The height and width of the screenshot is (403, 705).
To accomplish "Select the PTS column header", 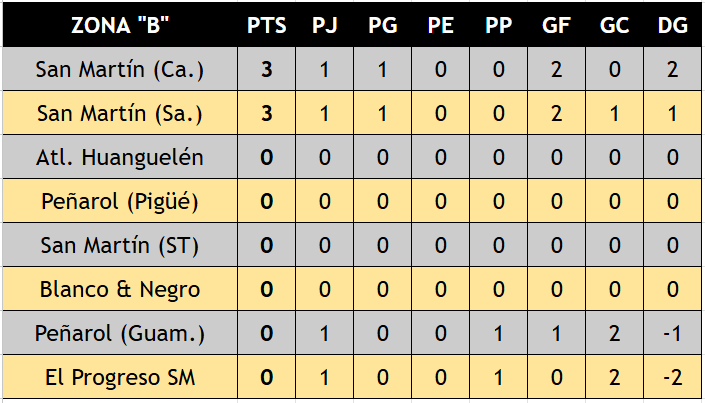I will point(267,26).
